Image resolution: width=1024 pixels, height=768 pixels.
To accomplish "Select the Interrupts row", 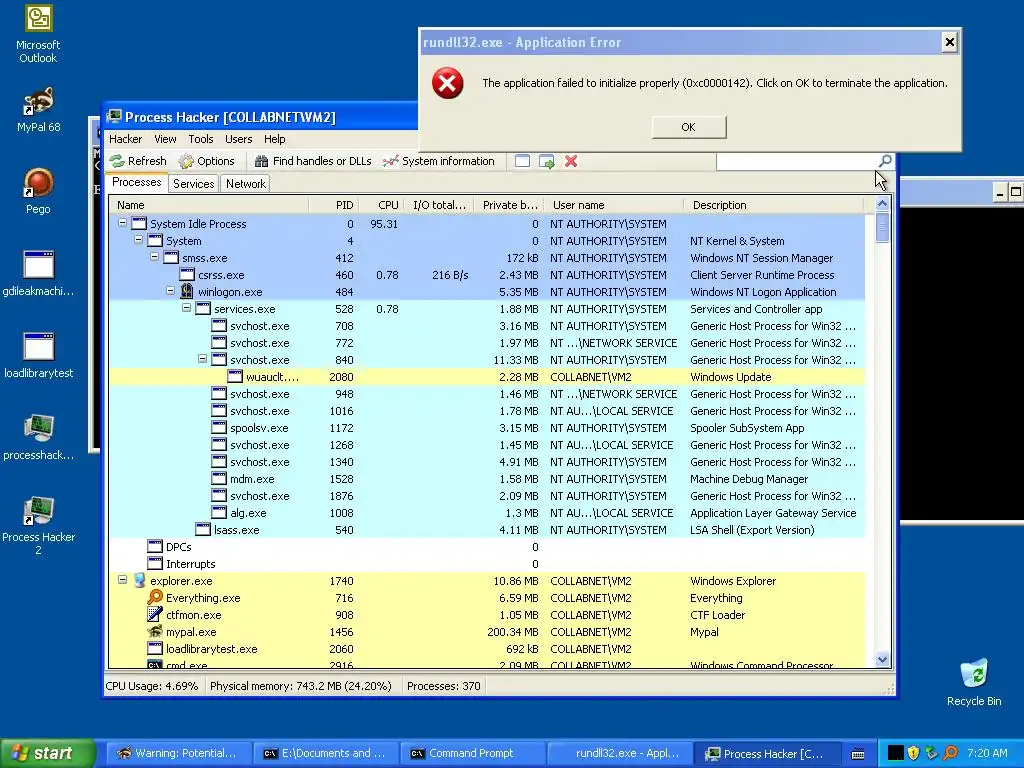I will [x=487, y=564].
